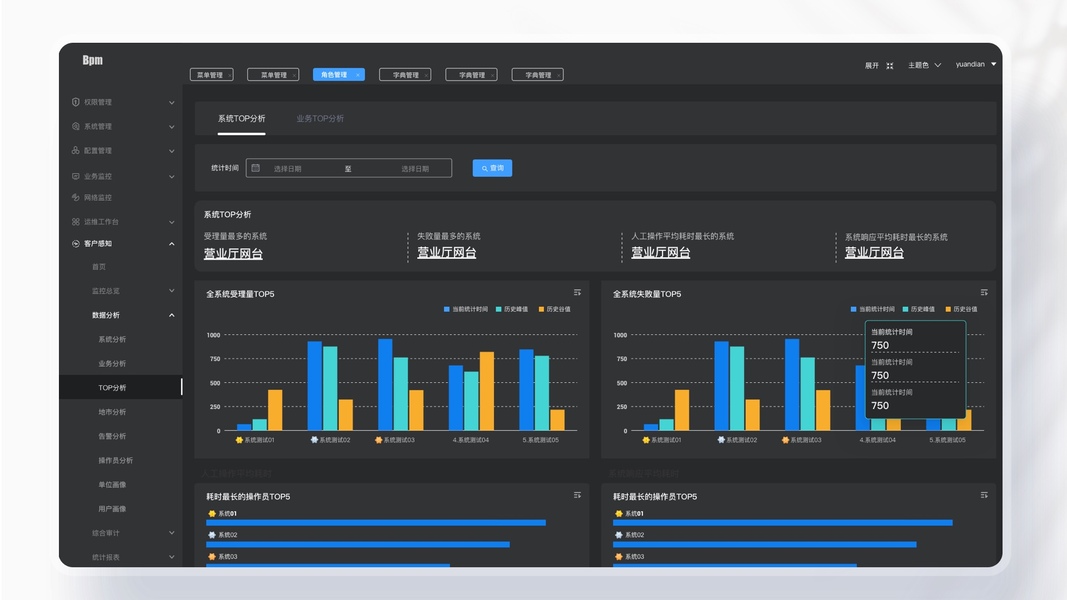Click the 配置管理 sidebar icon
Screen dimensions: 1067x600
click(x=76, y=150)
